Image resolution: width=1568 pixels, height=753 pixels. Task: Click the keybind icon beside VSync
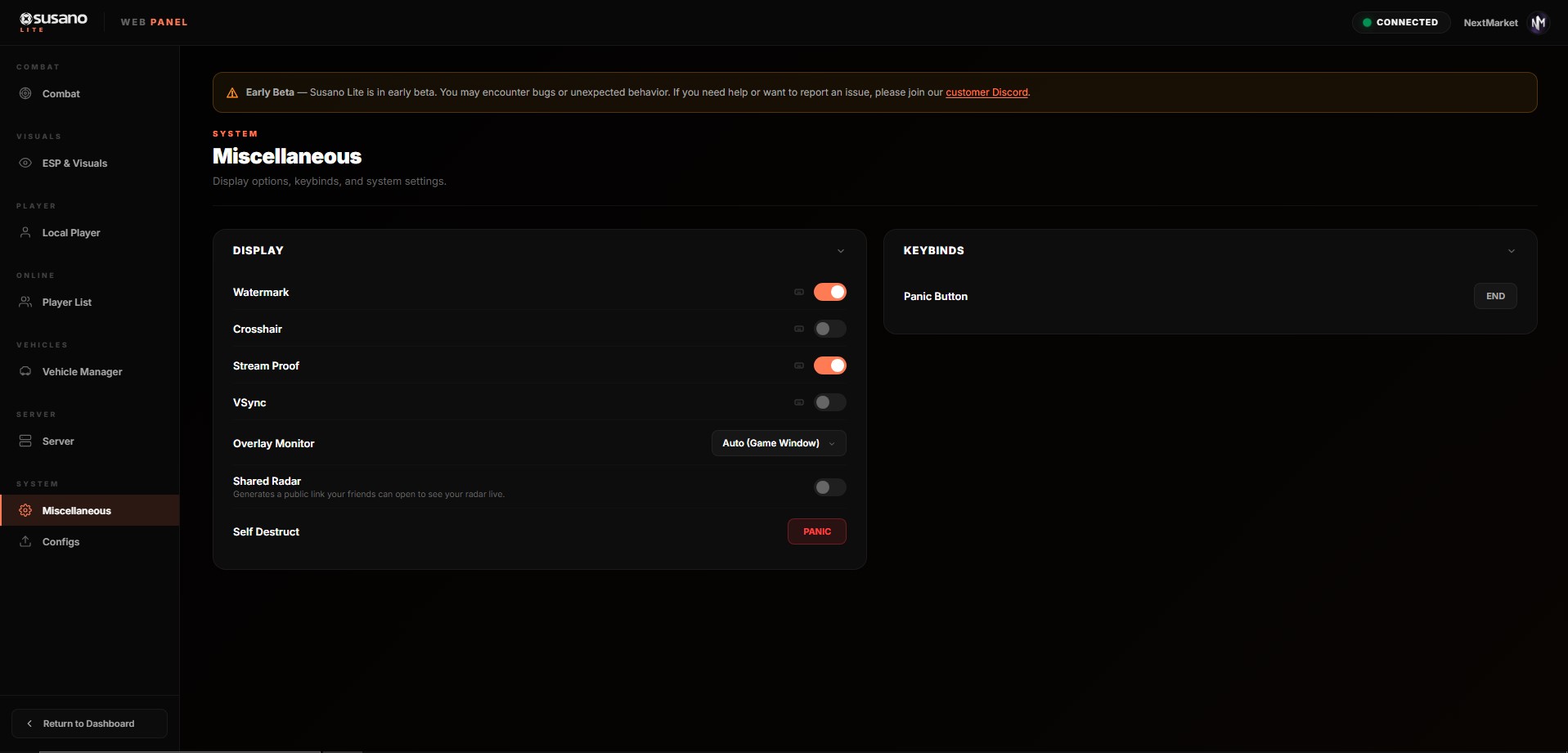pos(799,402)
